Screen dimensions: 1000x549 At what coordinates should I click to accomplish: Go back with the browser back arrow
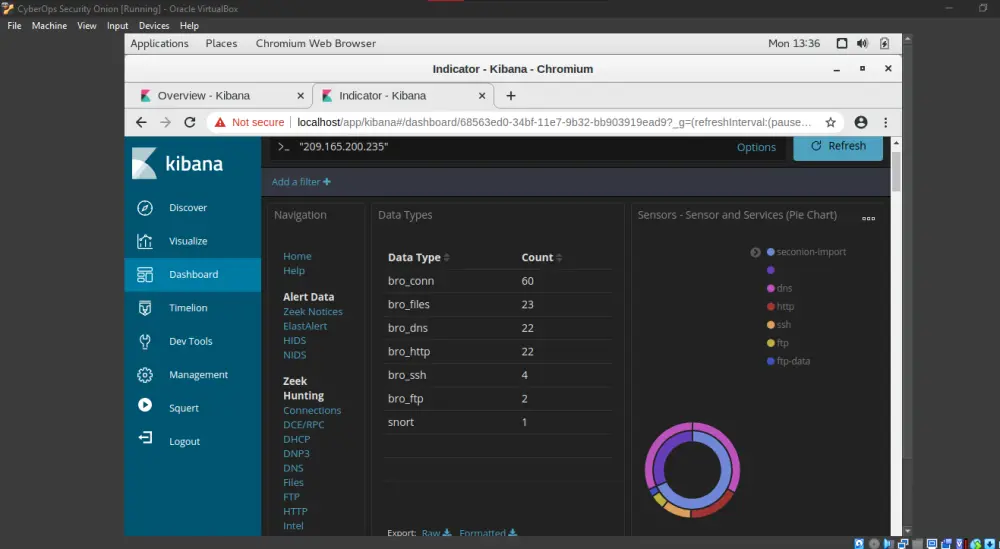coord(141,122)
